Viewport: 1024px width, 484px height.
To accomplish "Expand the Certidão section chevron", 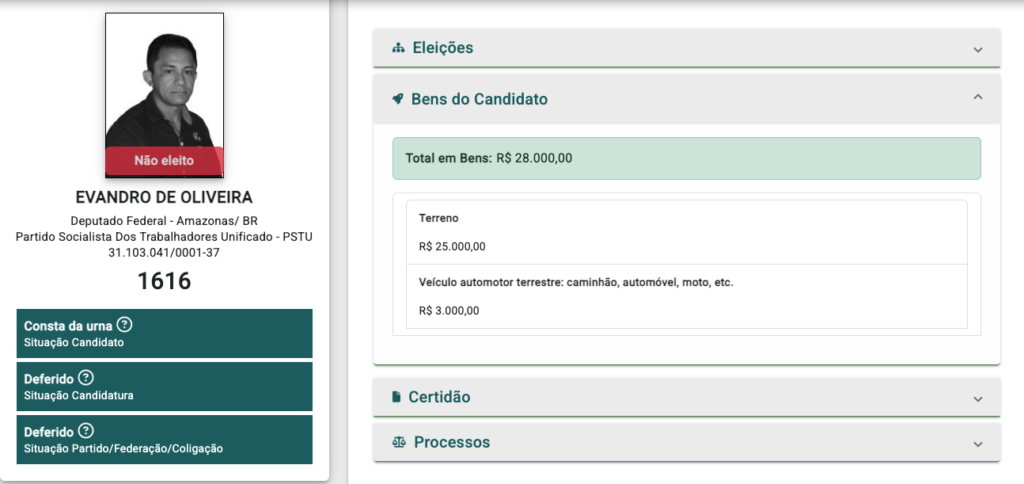I will pyautogui.click(x=978, y=398).
